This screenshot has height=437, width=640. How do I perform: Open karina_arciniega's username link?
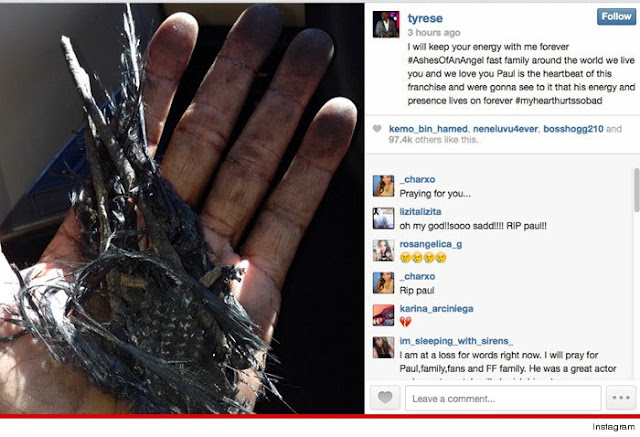pos(436,309)
